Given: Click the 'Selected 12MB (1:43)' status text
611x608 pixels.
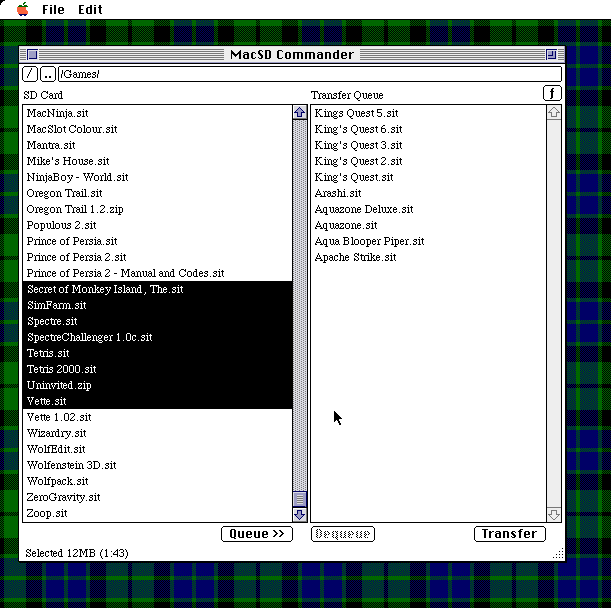Looking at the screenshot, I should pos(77,553).
